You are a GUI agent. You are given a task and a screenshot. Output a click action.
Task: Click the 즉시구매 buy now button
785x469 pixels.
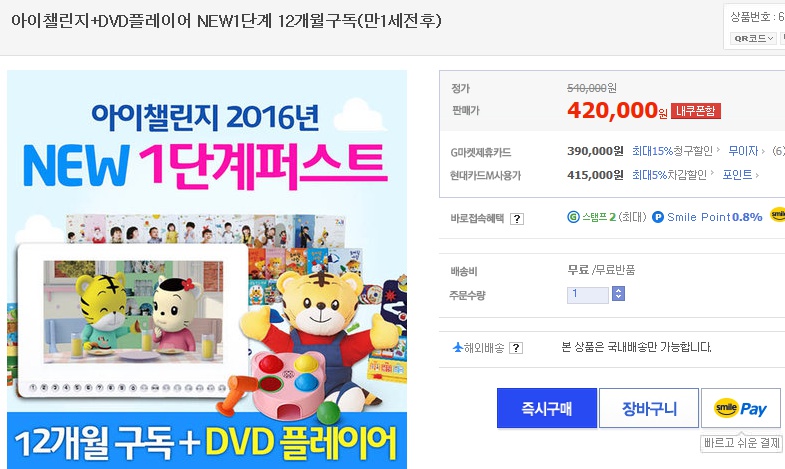pos(547,408)
